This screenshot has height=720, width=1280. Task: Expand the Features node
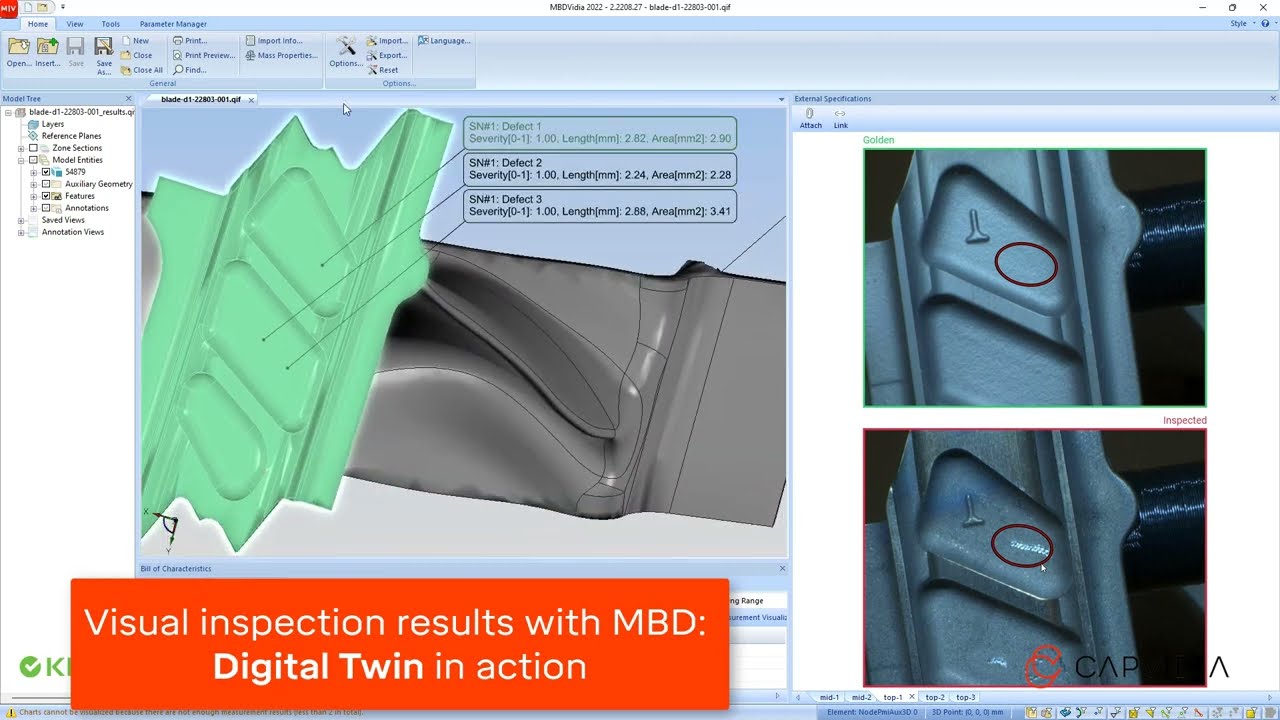(x=33, y=196)
